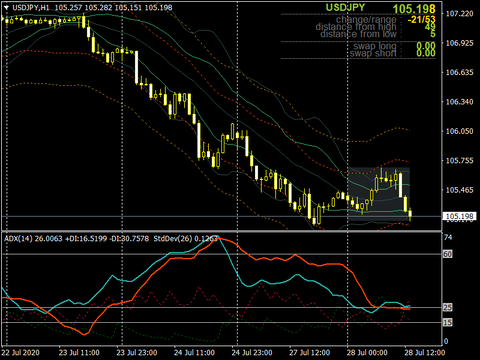Click the 107.220 price scale label

(459, 14)
